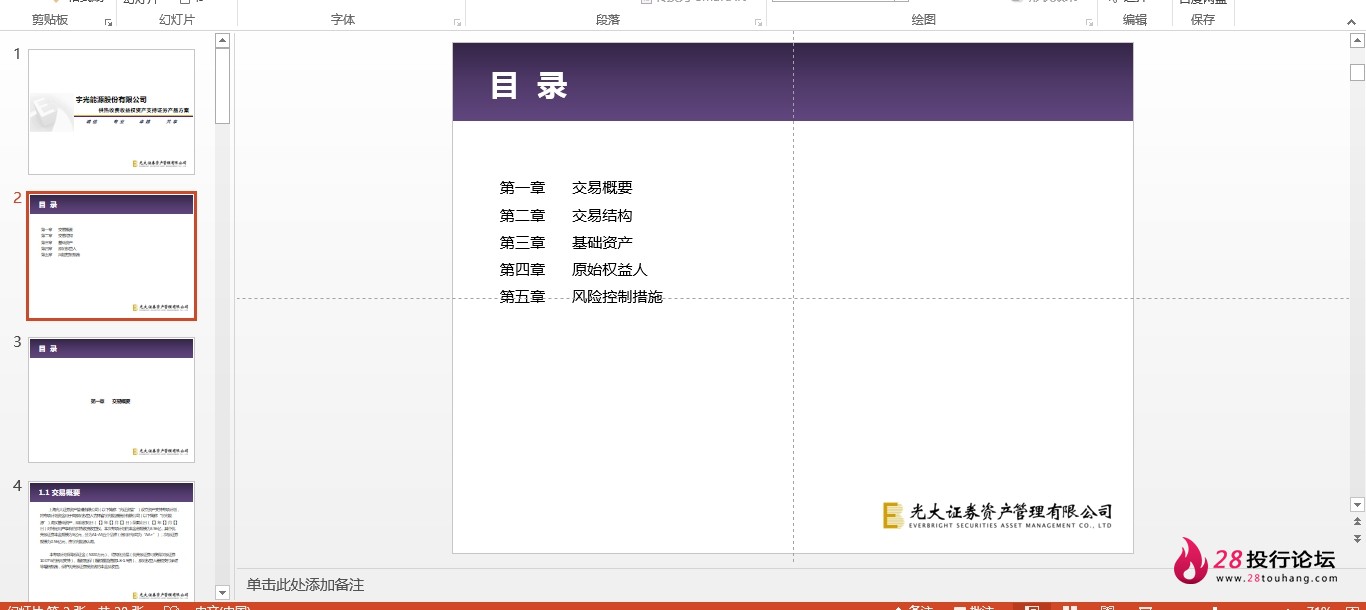The image size is (1366, 610).
Task: Click the 原始权益人 entry on the slide
Action: point(610,270)
